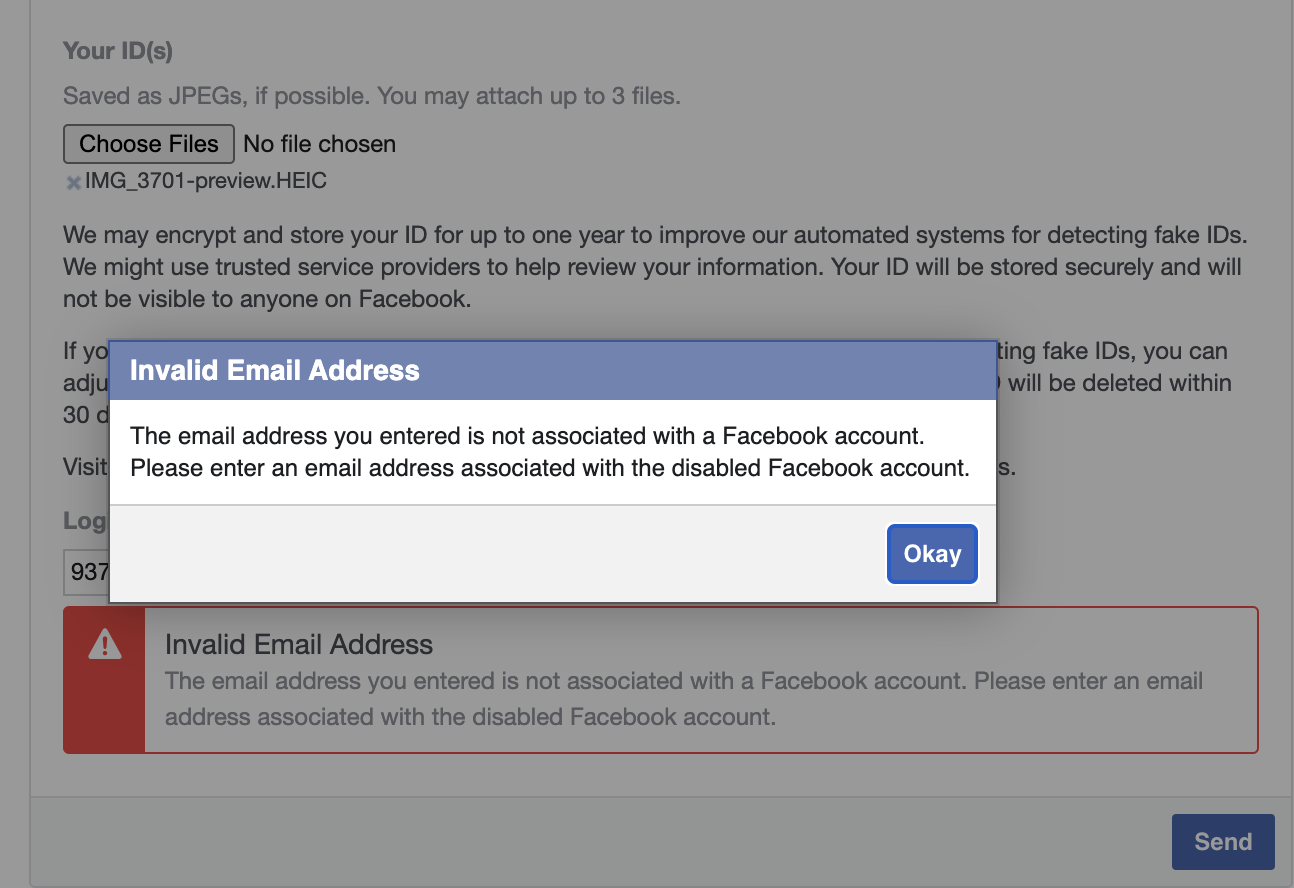The width and height of the screenshot is (1294, 888).
Task: Click the Invalid Email Address heading in the red banner
Action: 299,644
